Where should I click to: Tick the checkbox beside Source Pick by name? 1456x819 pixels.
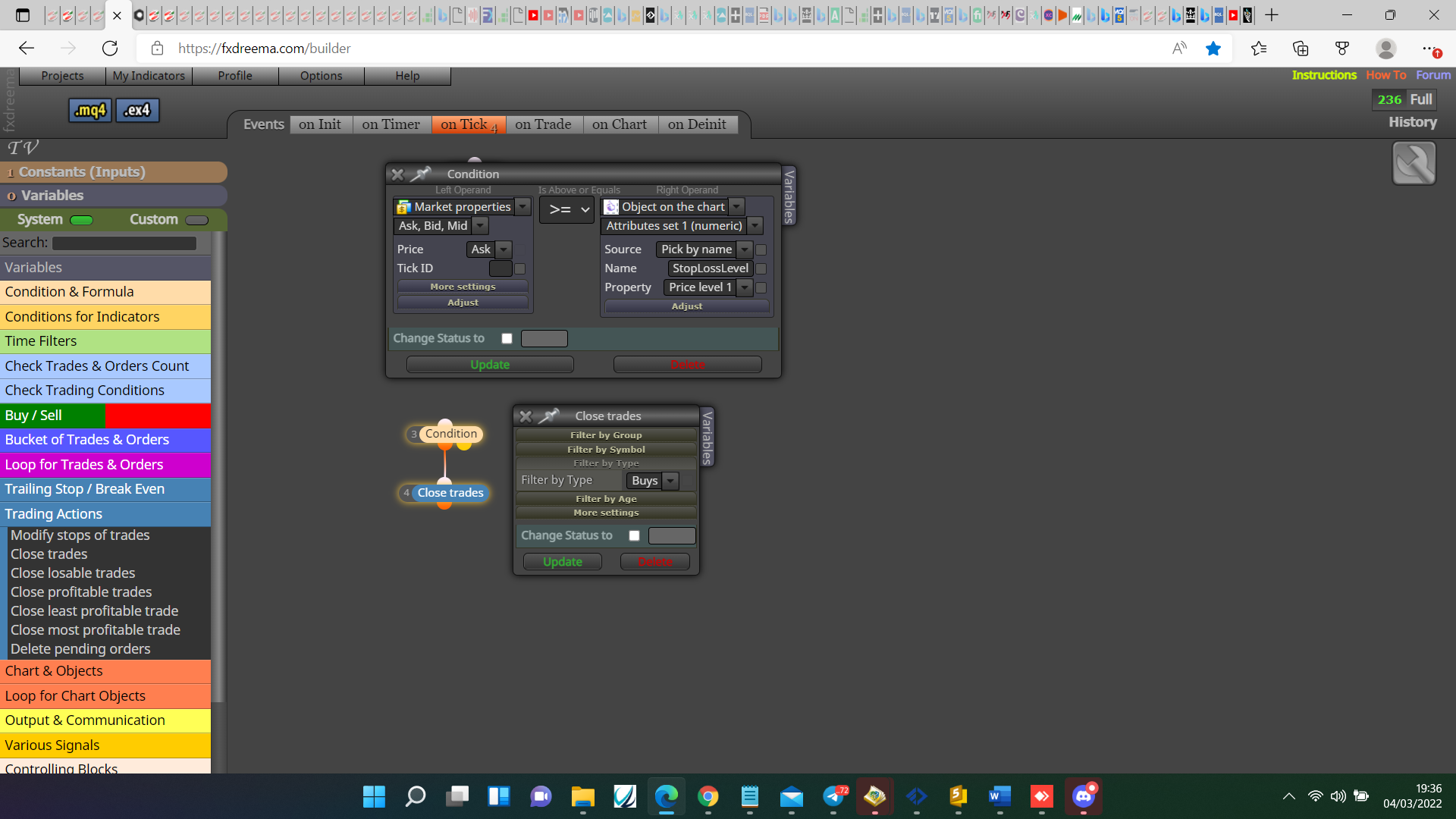(761, 249)
